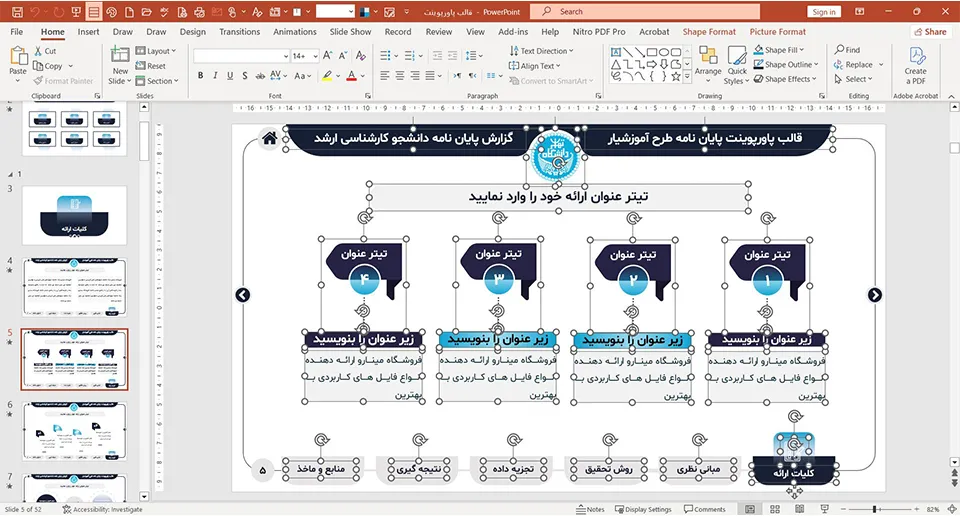Toggle Underline formatting

pyautogui.click(x=230, y=75)
